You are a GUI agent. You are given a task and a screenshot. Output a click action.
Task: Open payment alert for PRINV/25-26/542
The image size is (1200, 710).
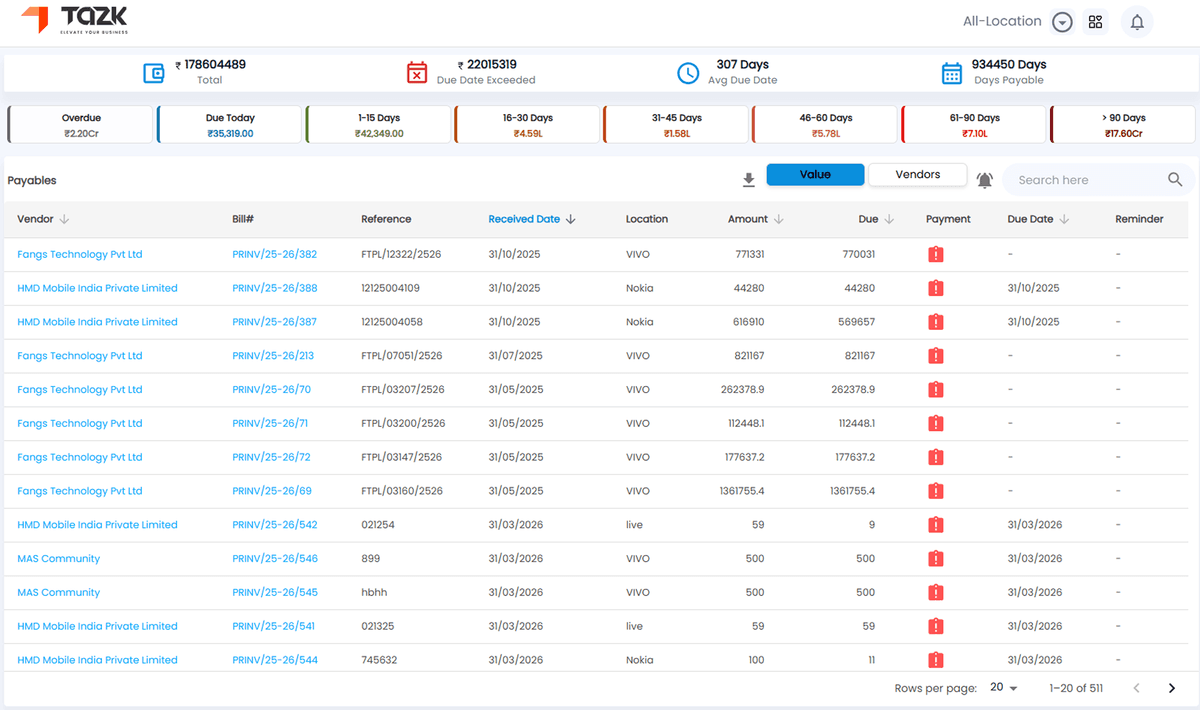click(936, 525)
